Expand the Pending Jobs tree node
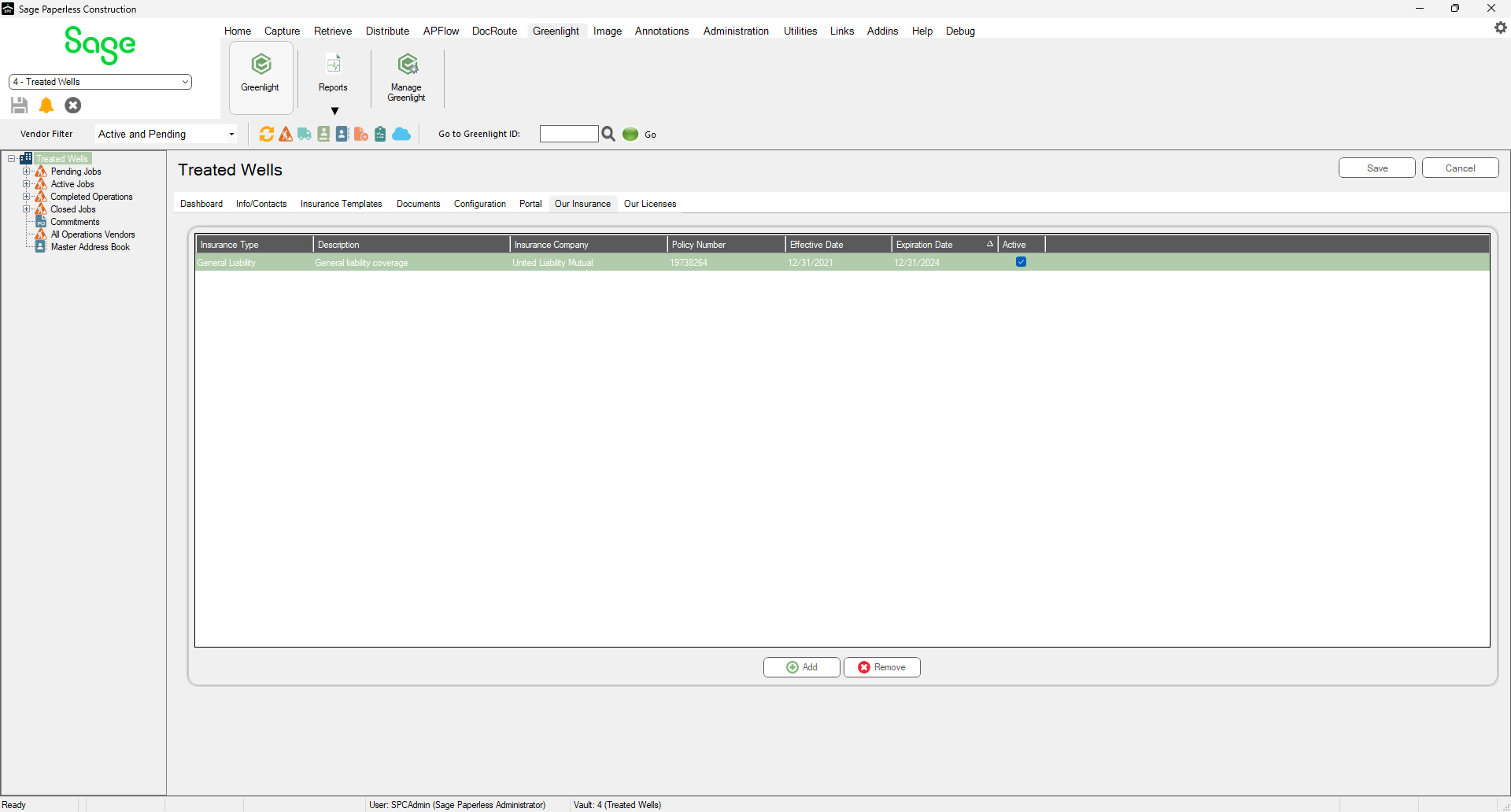 [x=27, y=172]
